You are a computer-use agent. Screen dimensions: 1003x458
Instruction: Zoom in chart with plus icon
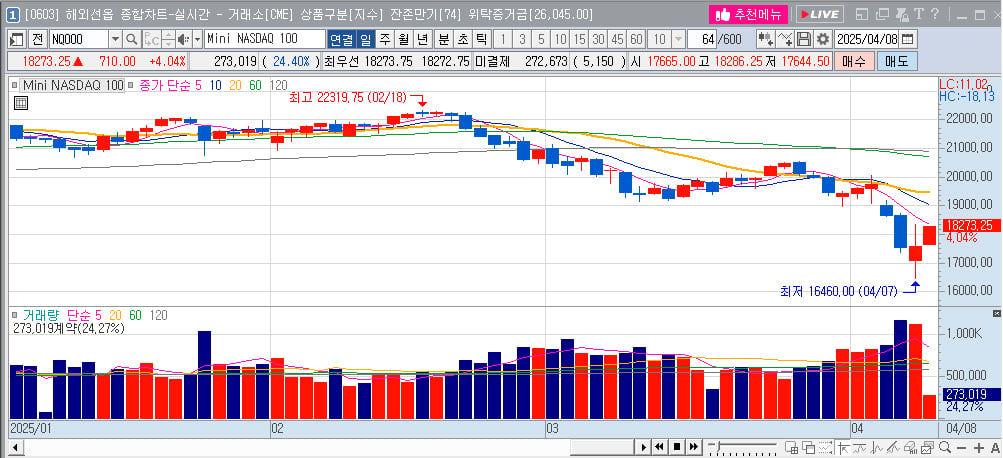pyautogui.click(x=979, y=447)
